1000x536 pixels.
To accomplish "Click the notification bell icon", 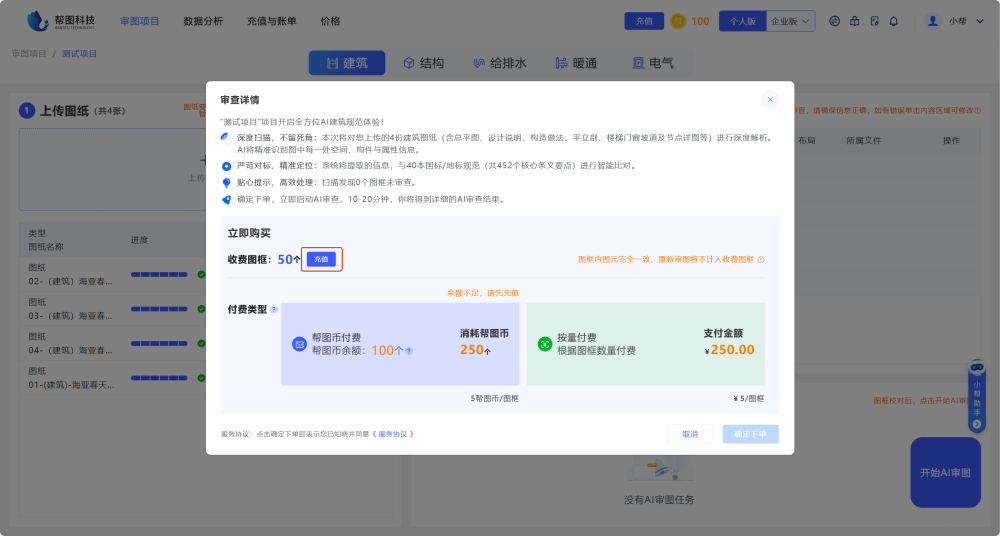I will pos(893,21).
